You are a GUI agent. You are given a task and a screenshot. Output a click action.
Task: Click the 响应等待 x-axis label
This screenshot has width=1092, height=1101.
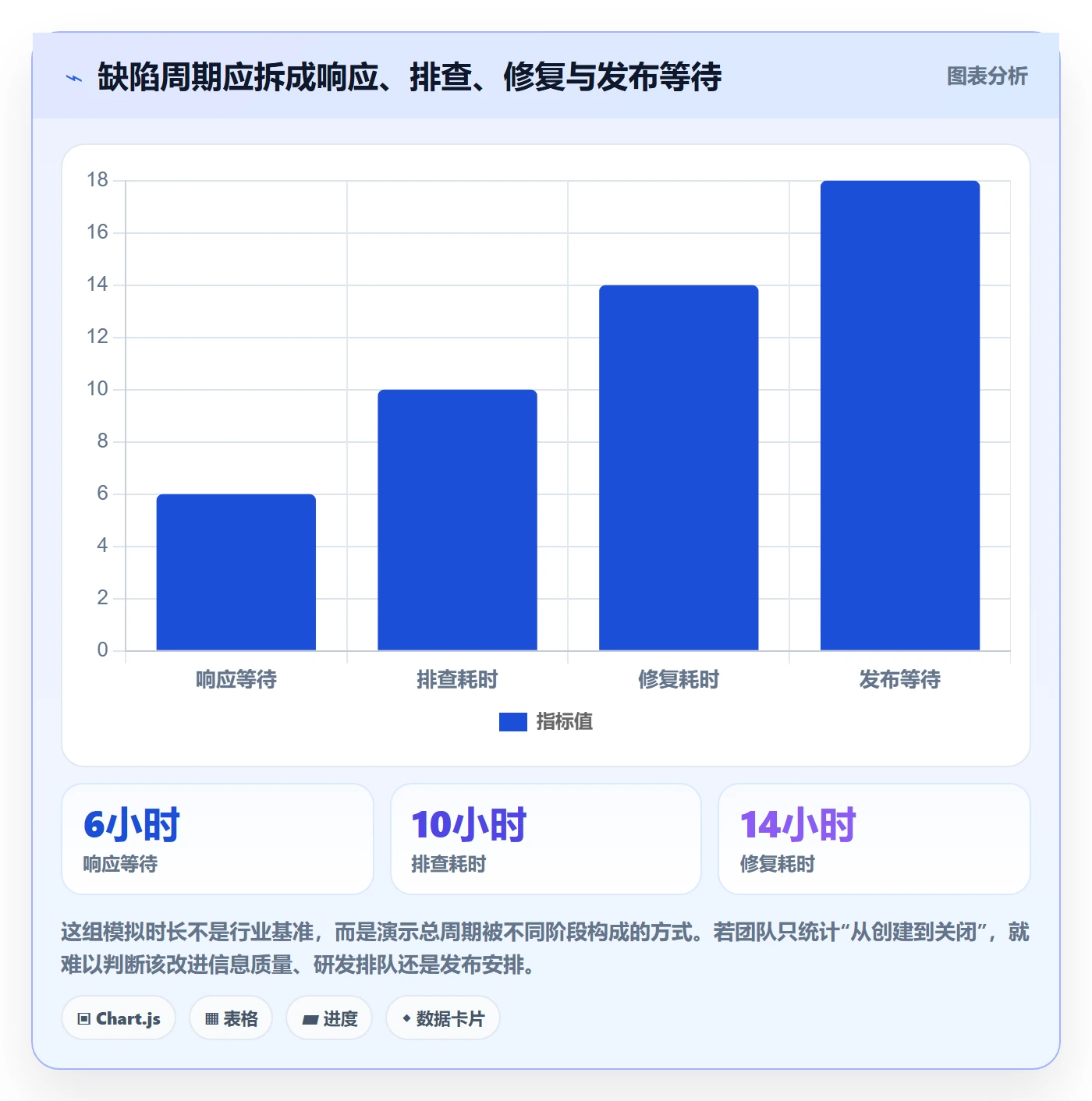[236, 680]
